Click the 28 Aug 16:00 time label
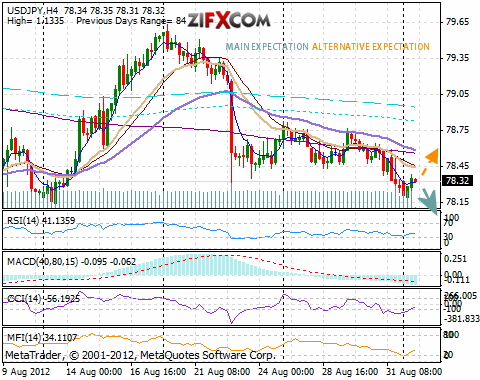The width and height of the screenshot is (480, 380). [350, 372]
